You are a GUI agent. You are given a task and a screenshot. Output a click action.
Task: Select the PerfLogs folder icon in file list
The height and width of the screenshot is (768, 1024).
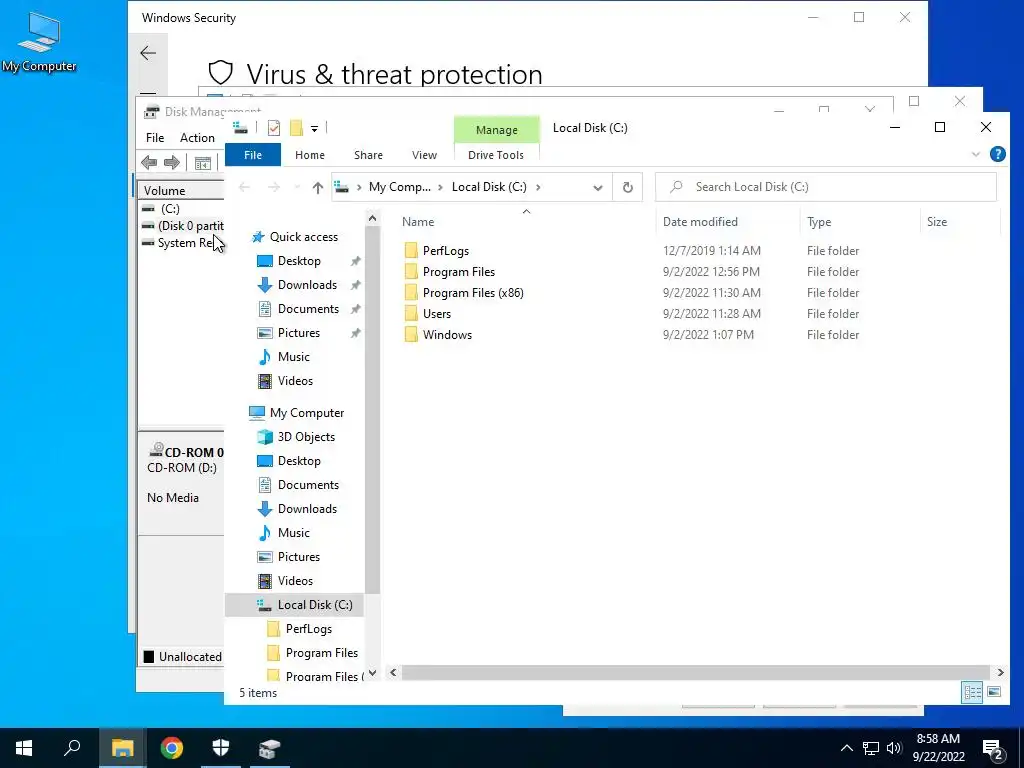click(411, 251)
